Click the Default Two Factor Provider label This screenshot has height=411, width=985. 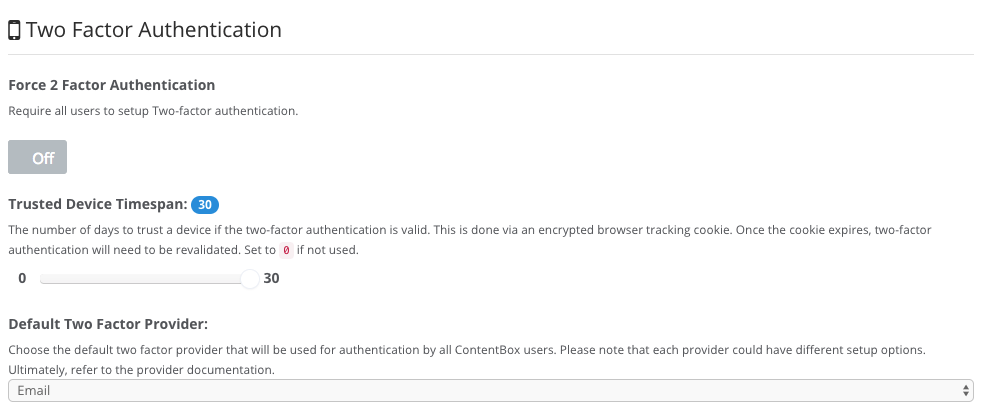click(x=107, y=324)
